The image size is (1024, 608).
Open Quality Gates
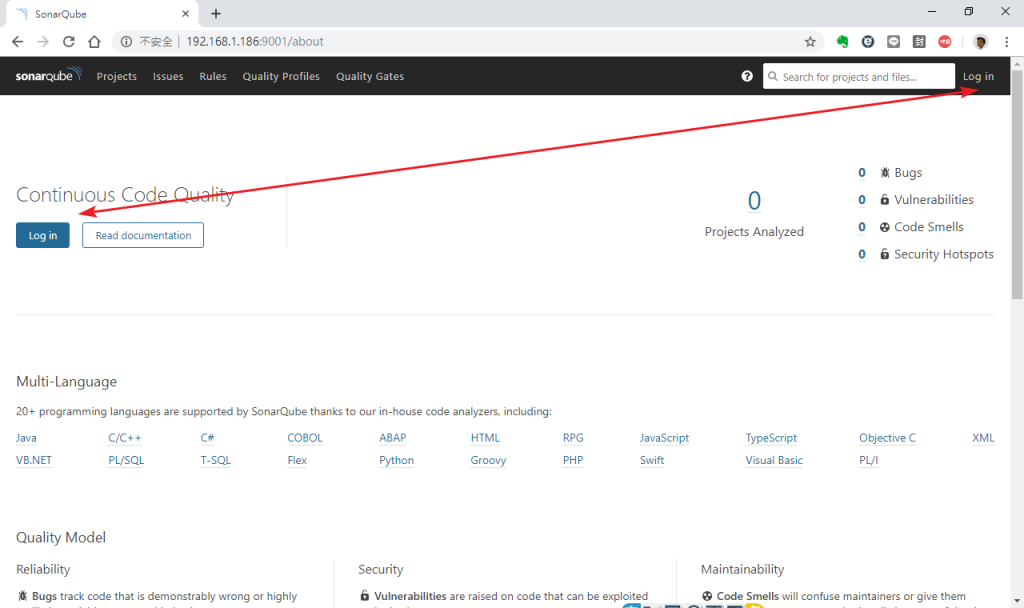pos(370,76)
